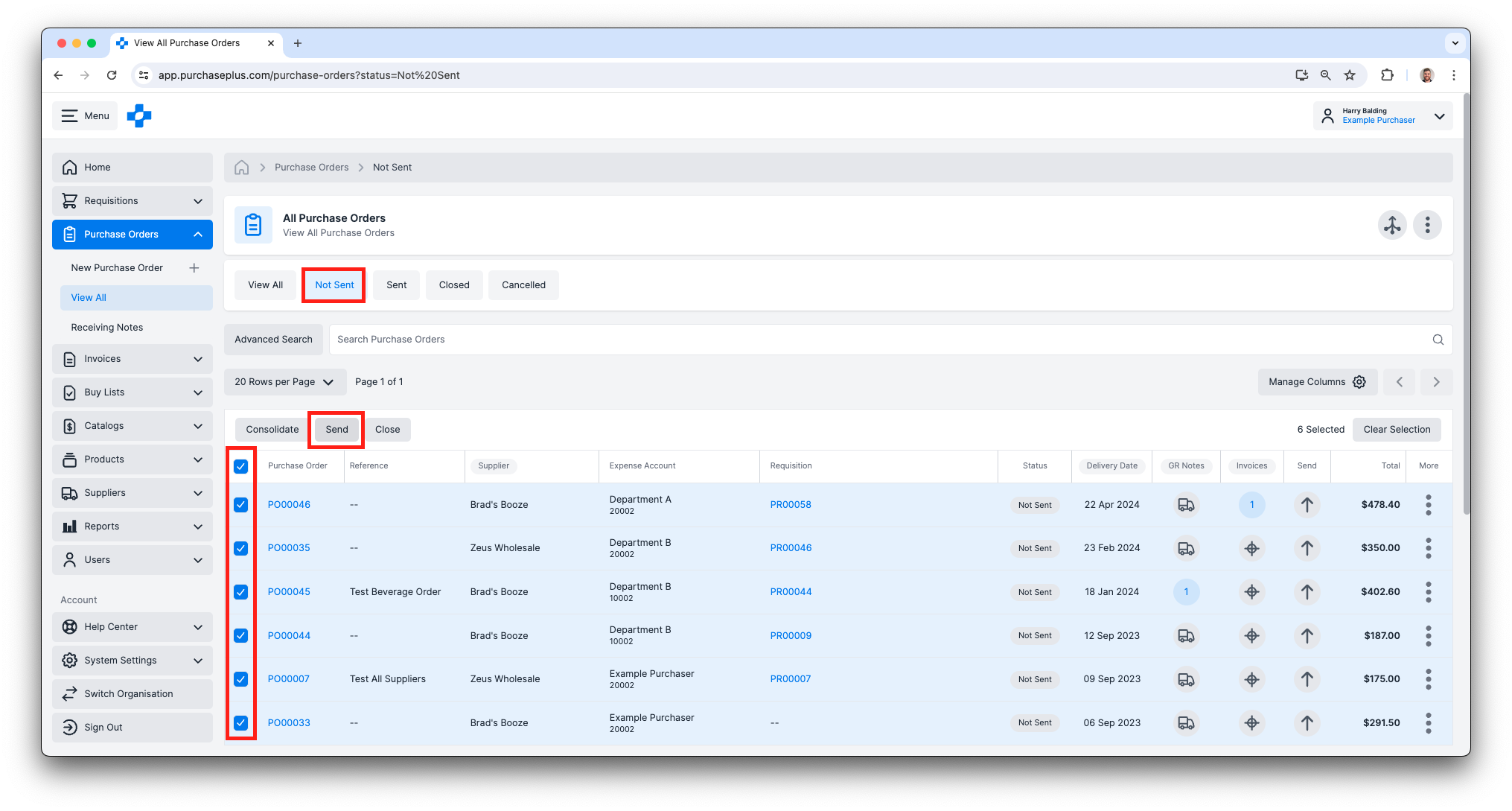
Task: Uncheck the checkbox for PO00007
Action: [240, 679]
